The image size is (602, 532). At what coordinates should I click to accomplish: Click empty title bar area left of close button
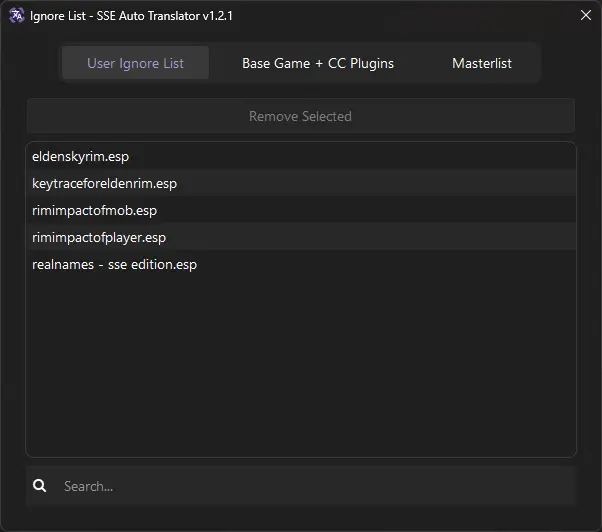click(403, 15)
